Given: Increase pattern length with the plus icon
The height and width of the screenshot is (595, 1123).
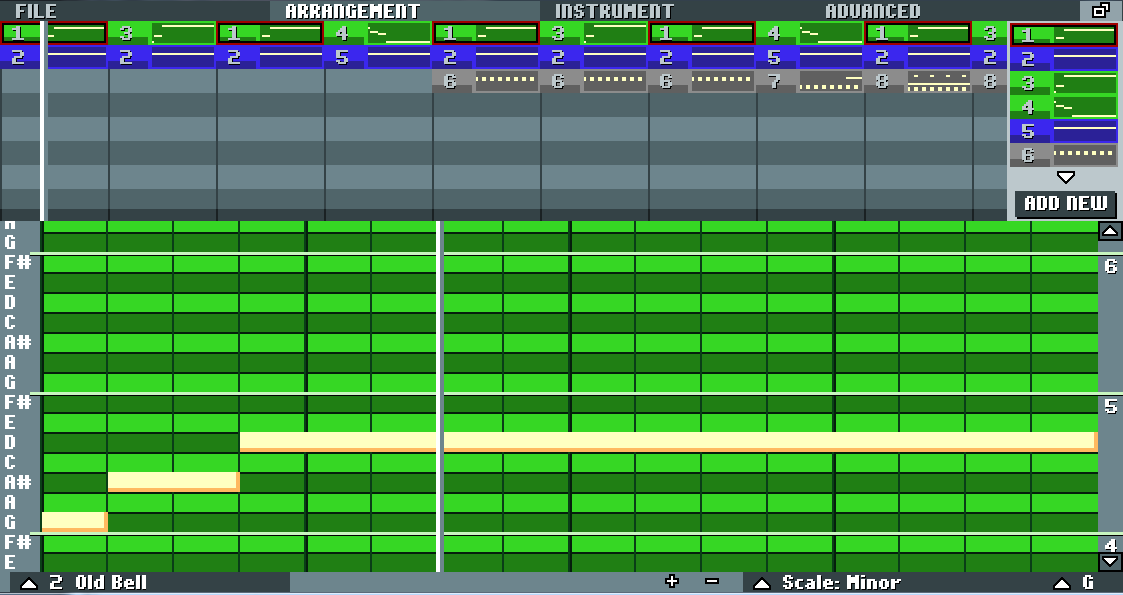Looking at the screenshot, I should [x=671, y=581].
